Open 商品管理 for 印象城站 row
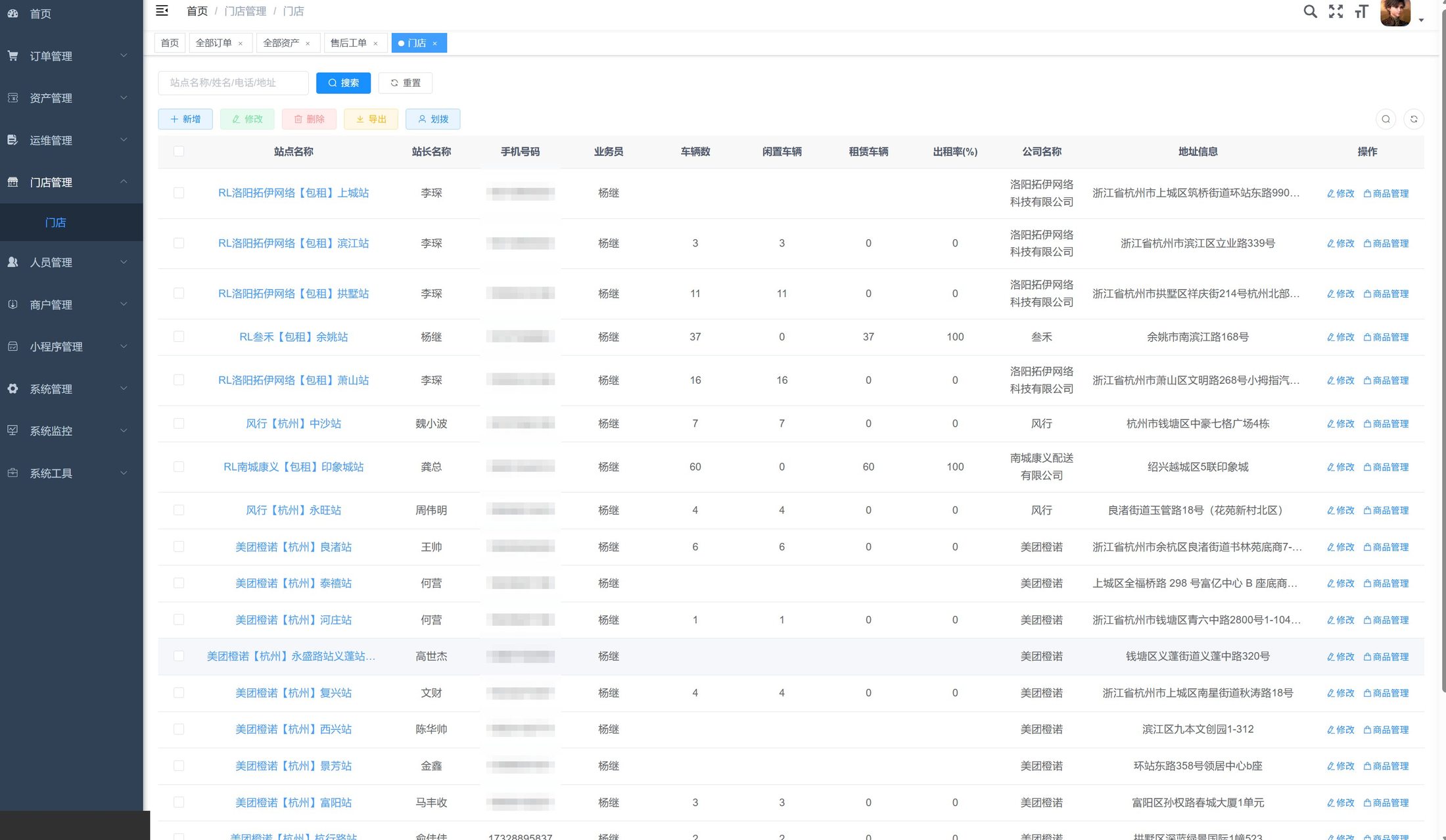This screenshot has width=1446, height=840. click(x=1386, y=467)
